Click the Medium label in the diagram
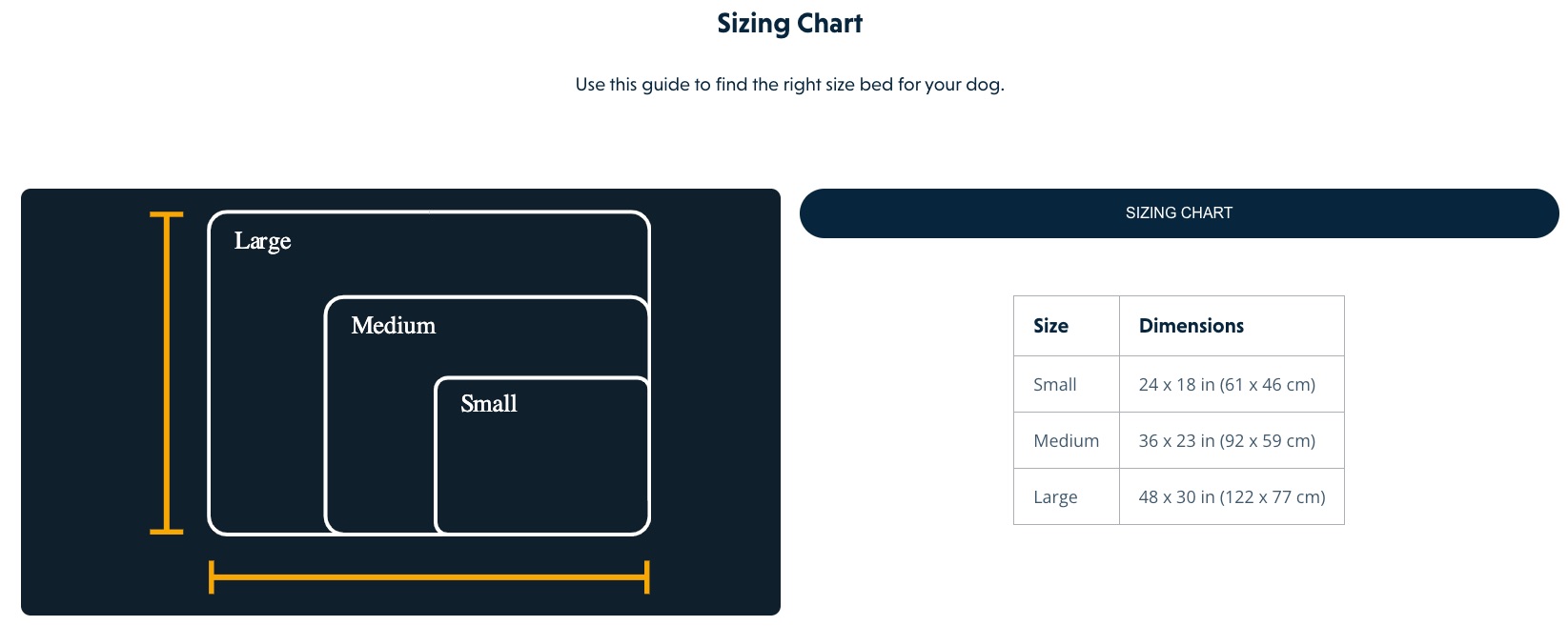Screen dimensions: 1568x626 [x=393, y=325]
